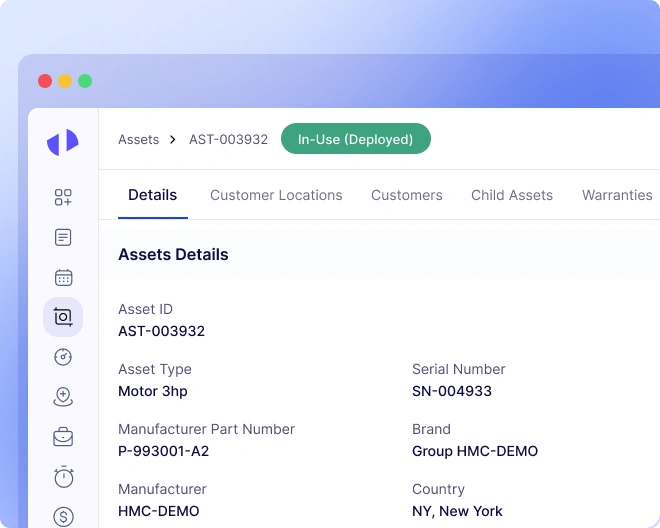Open the stopwatch timer sidebar icon
660x528 pixels.
click(64, 477)
